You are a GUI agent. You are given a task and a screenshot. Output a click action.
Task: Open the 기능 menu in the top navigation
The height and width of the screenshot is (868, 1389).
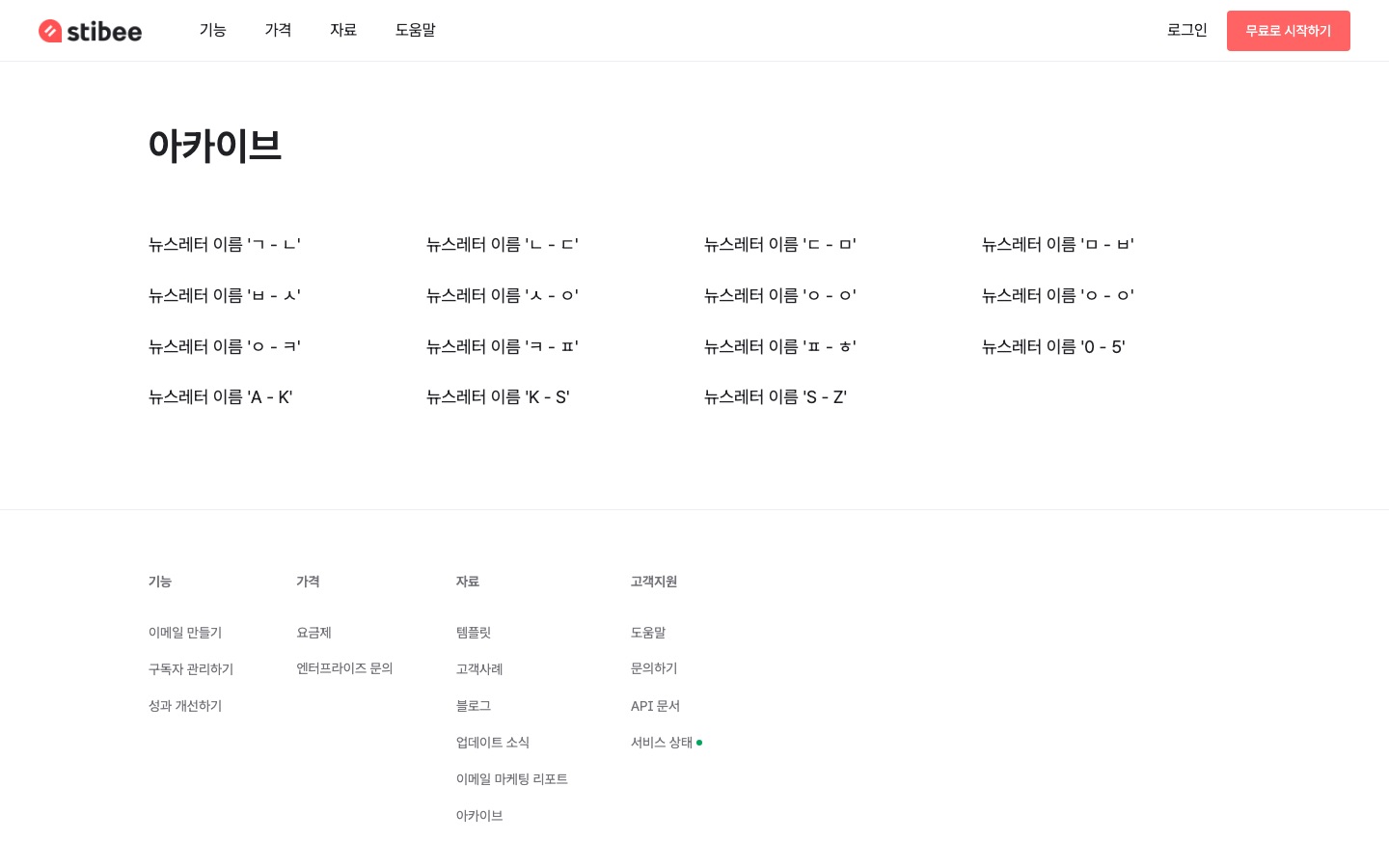coord(212,30)
